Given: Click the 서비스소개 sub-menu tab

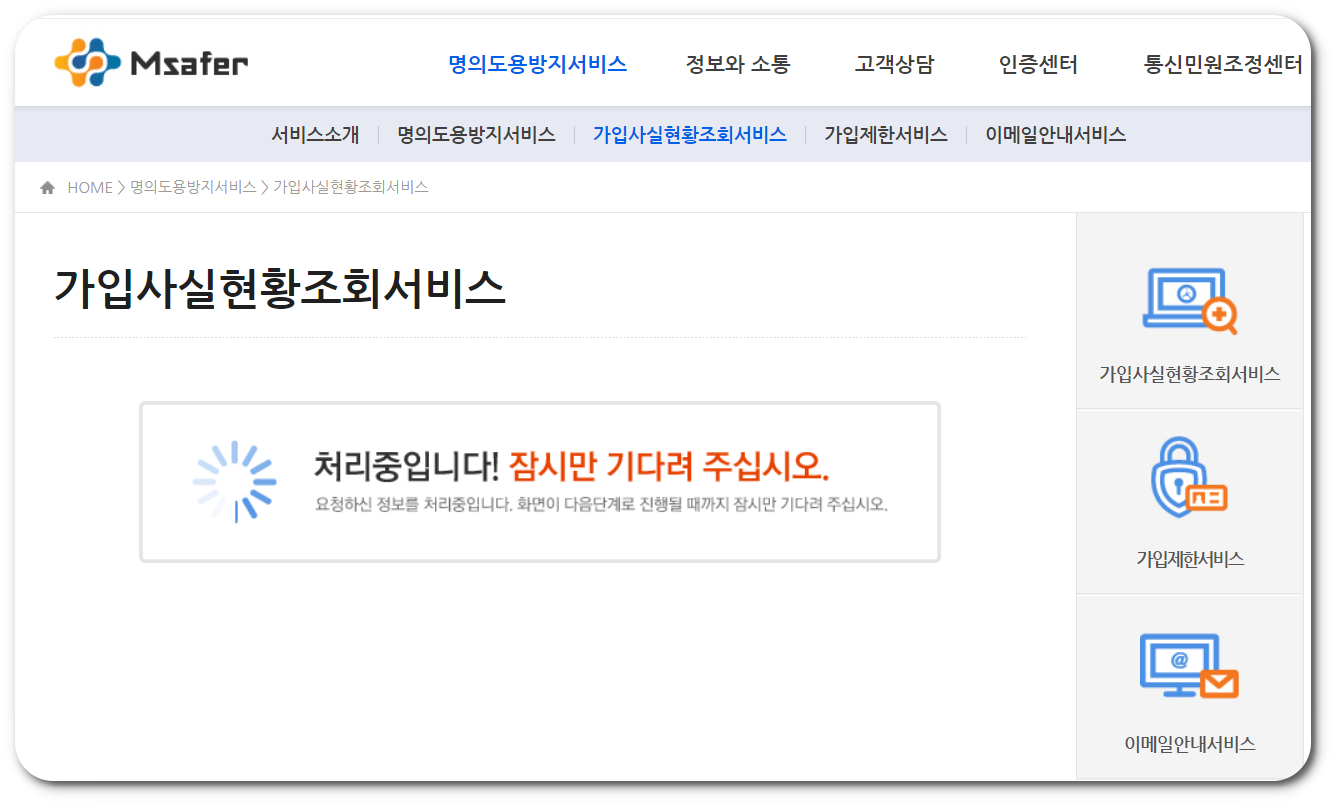Looking at the screenshot, I should [318, 133].
